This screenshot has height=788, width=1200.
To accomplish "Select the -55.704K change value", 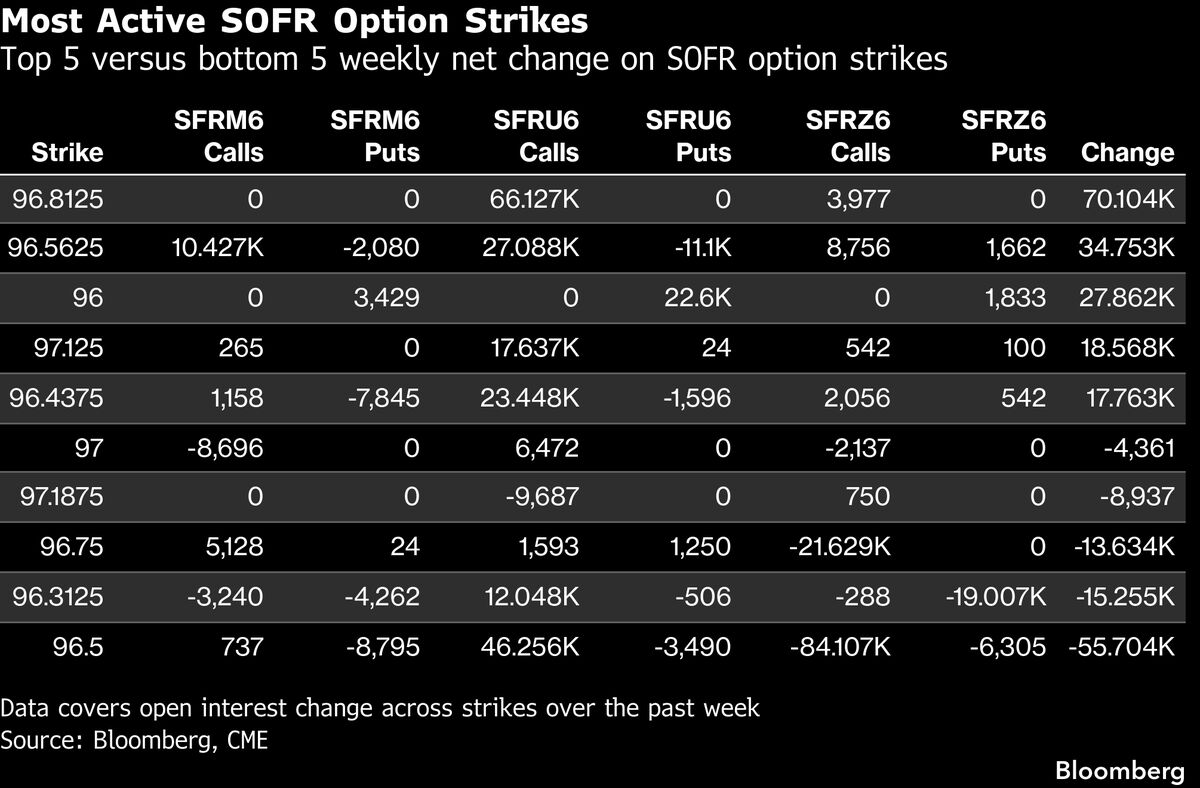I will click(x=1120, y=647).
